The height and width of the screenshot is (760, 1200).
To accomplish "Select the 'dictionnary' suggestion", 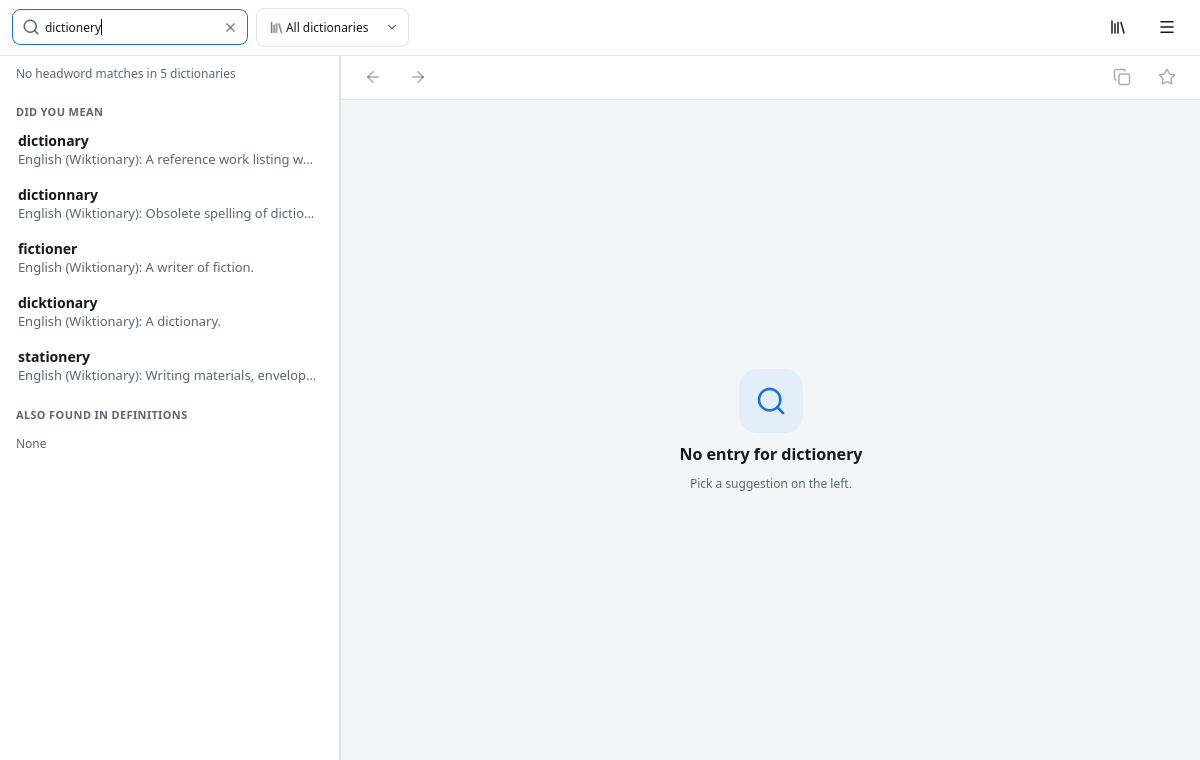I will pos(168,204).
